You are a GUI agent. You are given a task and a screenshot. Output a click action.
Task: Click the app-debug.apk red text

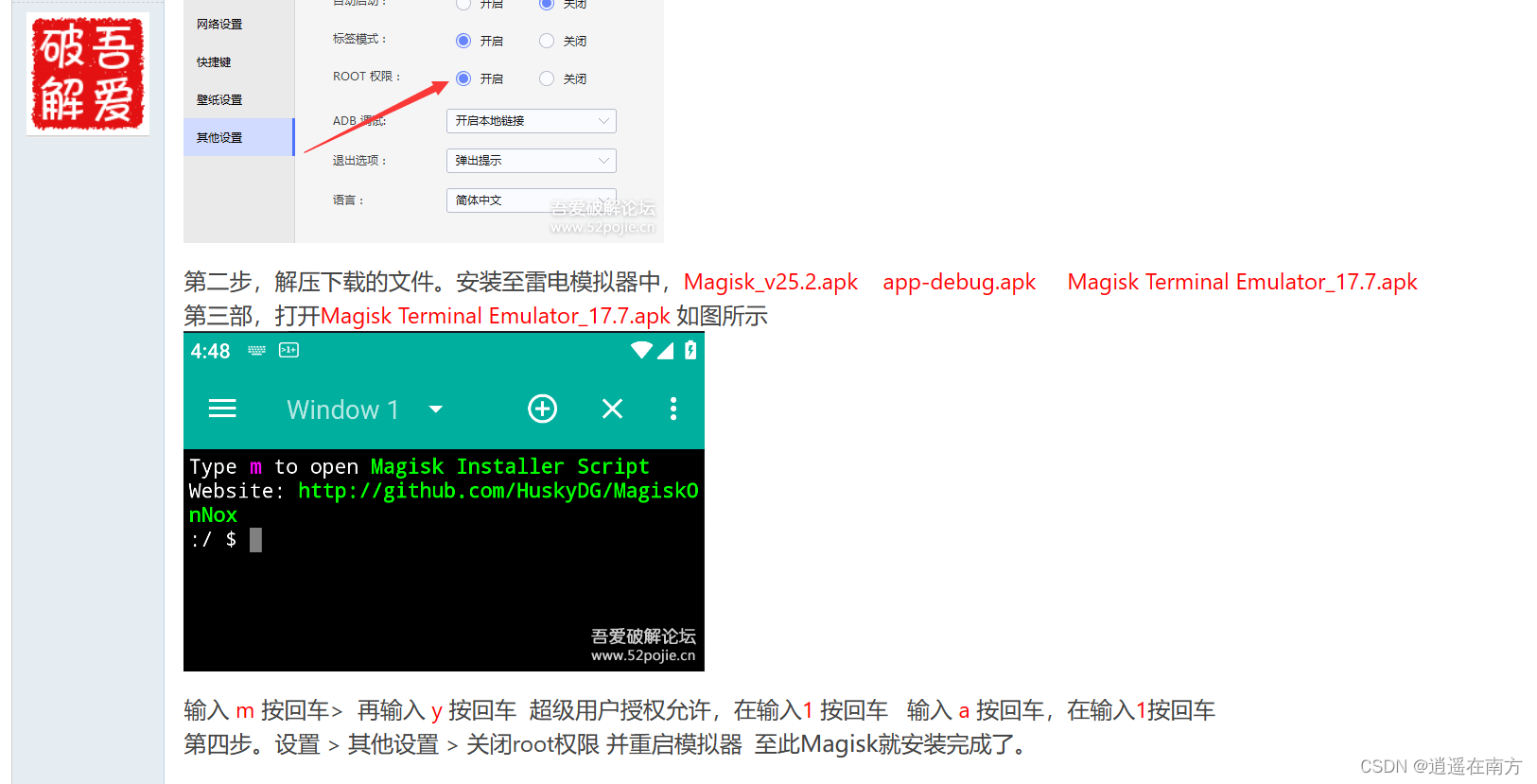(x=959, y=282)
